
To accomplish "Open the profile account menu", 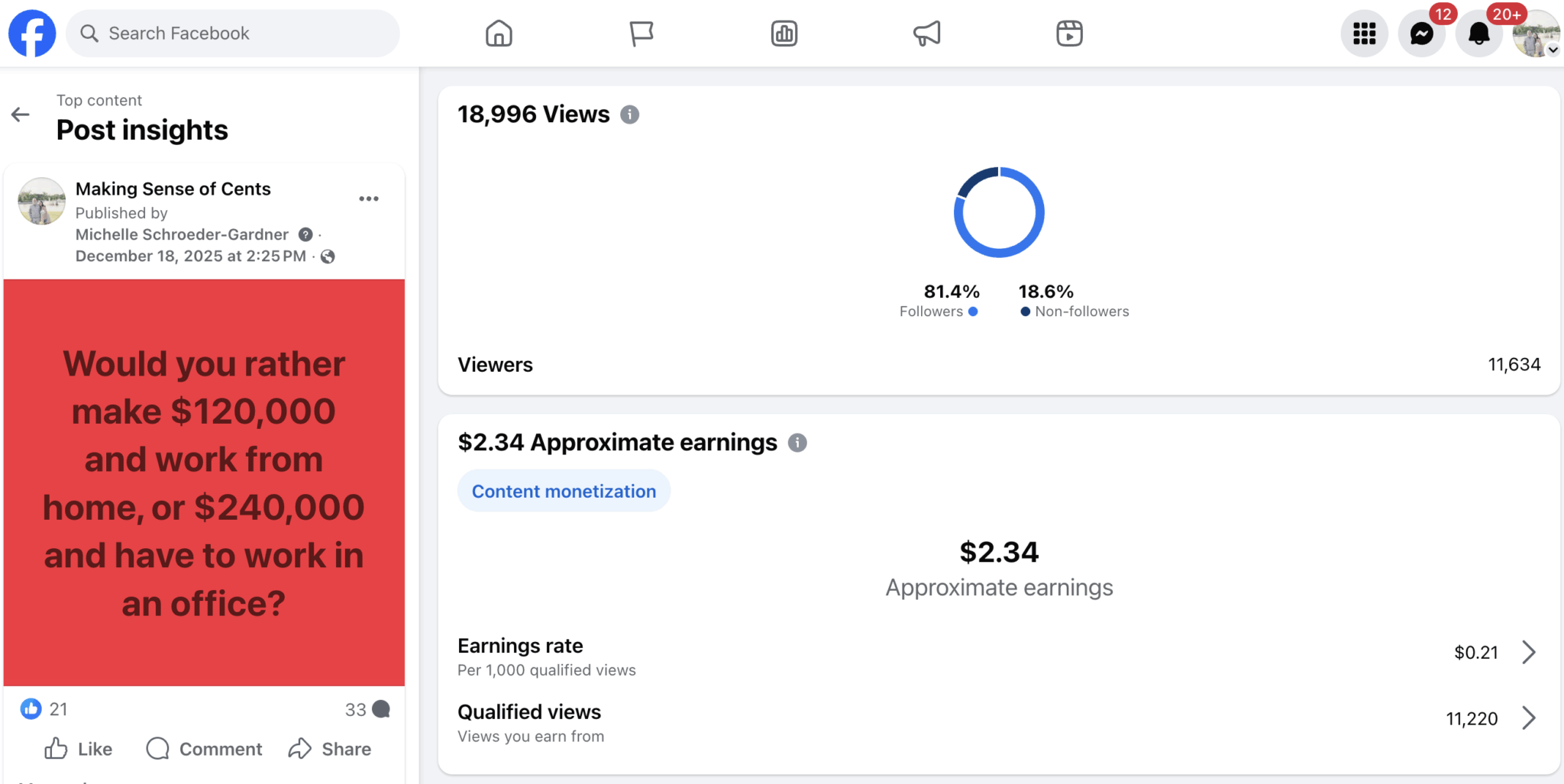I will (x=1536, y=34).
